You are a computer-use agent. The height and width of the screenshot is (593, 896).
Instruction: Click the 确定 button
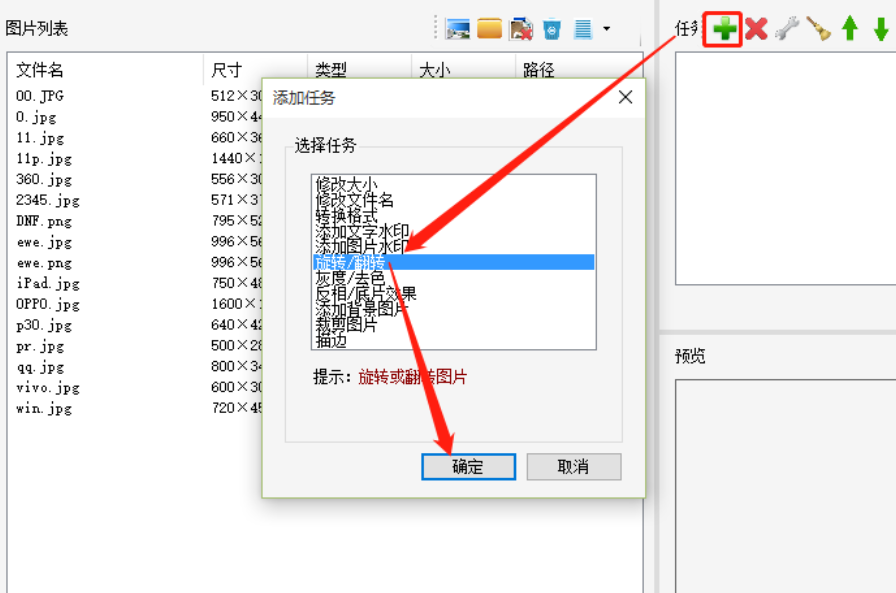point(469,467)
